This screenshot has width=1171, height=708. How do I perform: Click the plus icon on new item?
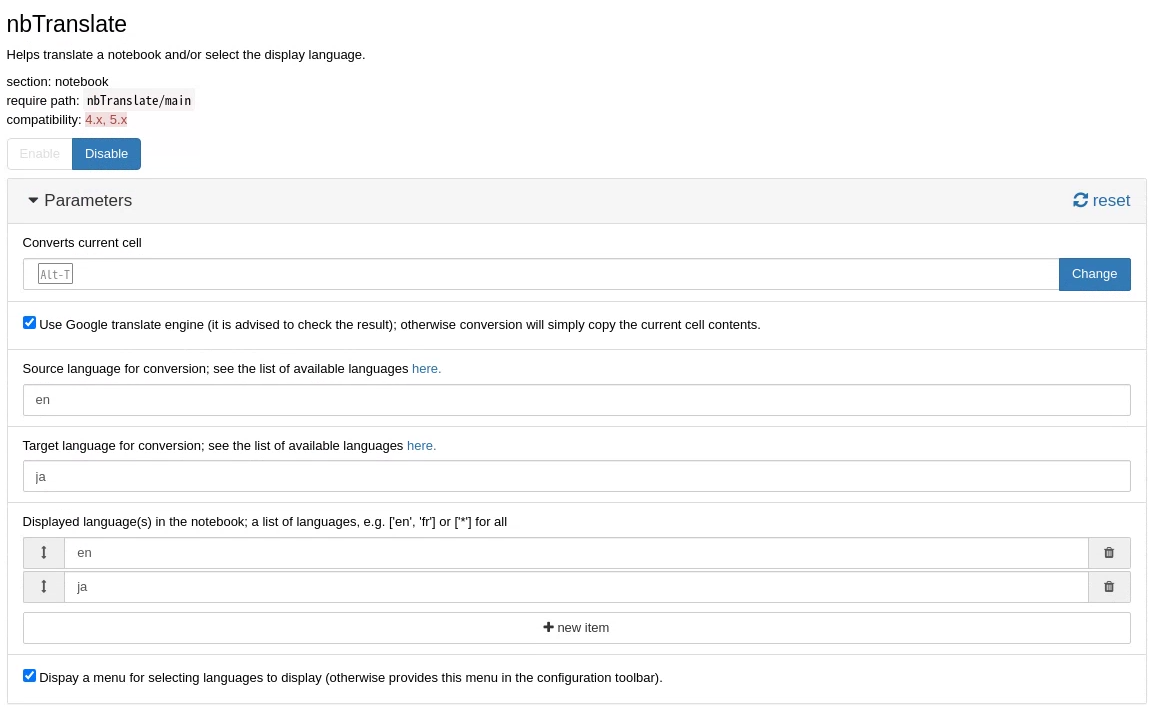[x=549, y=627]
